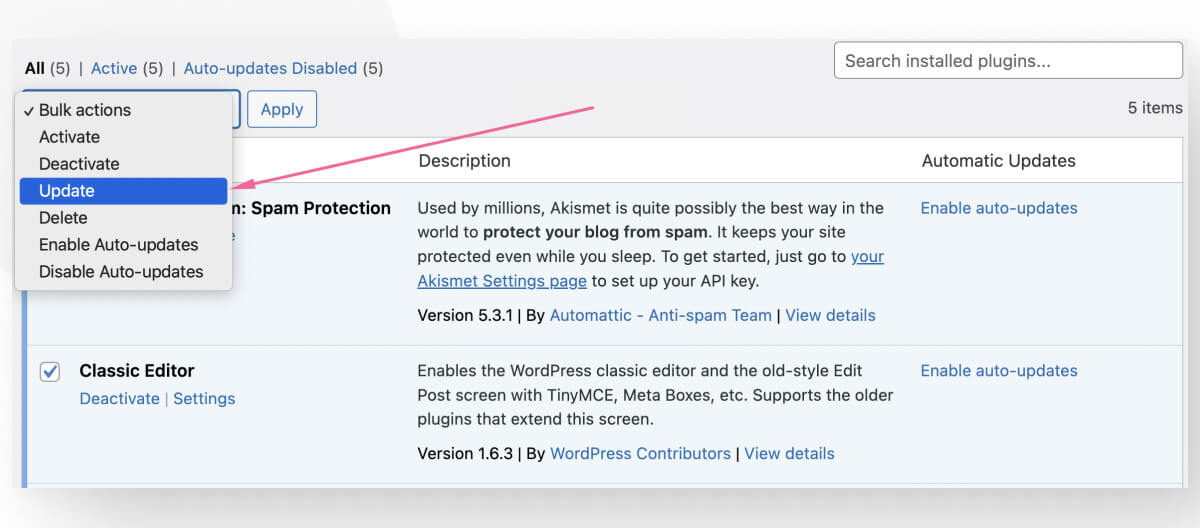Uncheck the Classic Editor checkbox
The height and width of the screenshot is (528, 1200).
click(50, 372)
